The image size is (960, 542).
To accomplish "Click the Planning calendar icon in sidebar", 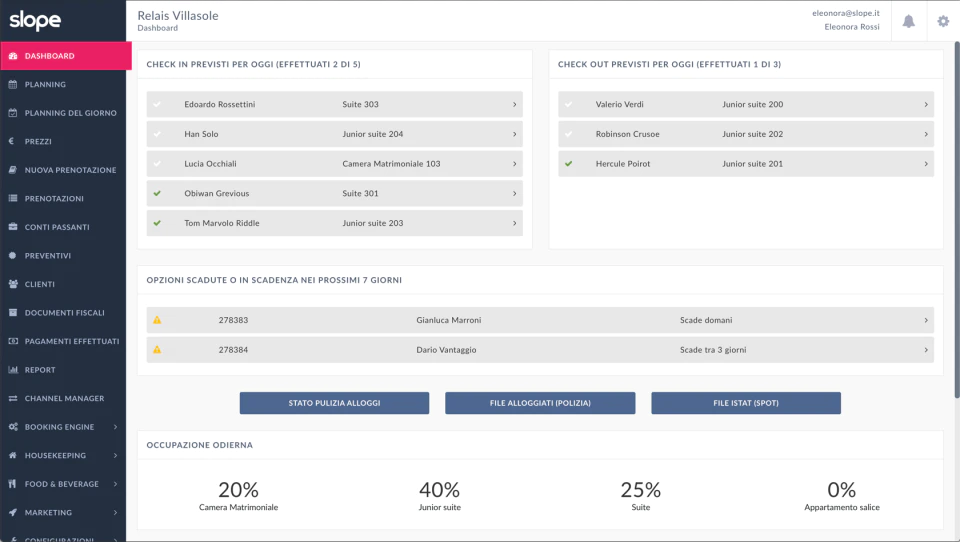I will pos(12,85).
